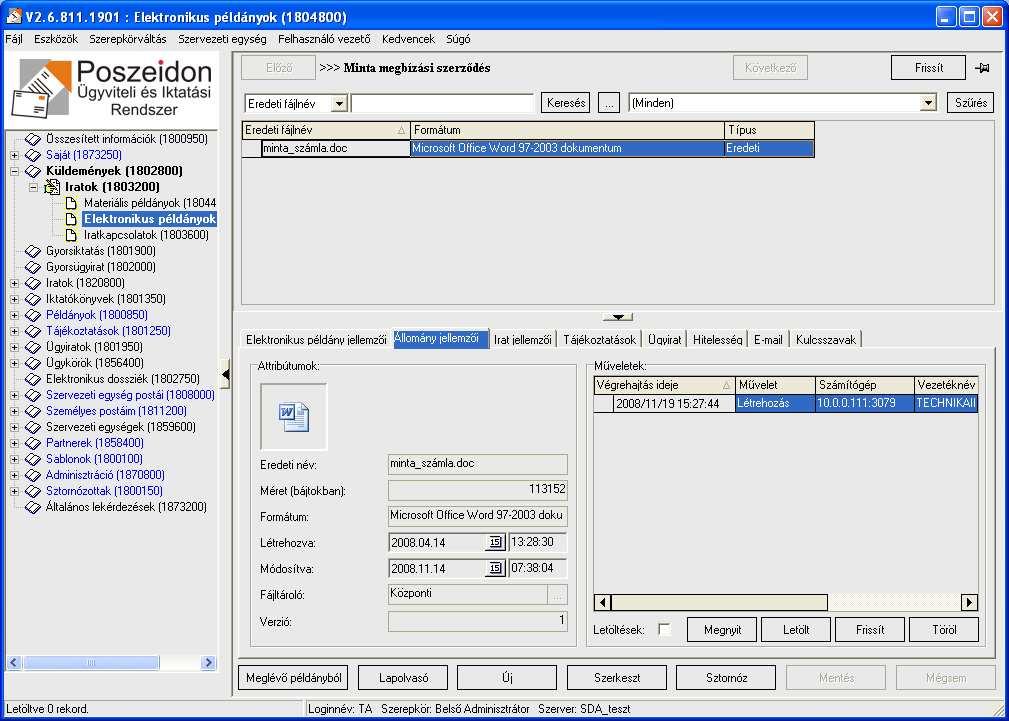Click the Keresés search button

click(566, 103)
